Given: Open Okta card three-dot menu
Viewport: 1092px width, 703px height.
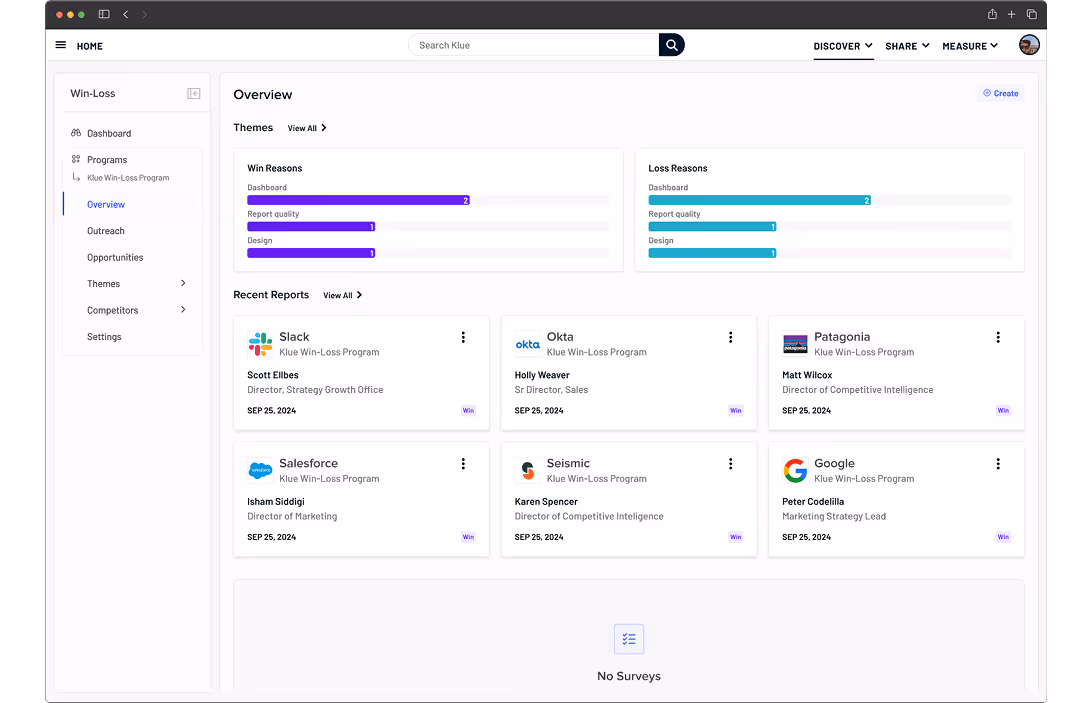Looking at the screenshot, I should [731, 337].
